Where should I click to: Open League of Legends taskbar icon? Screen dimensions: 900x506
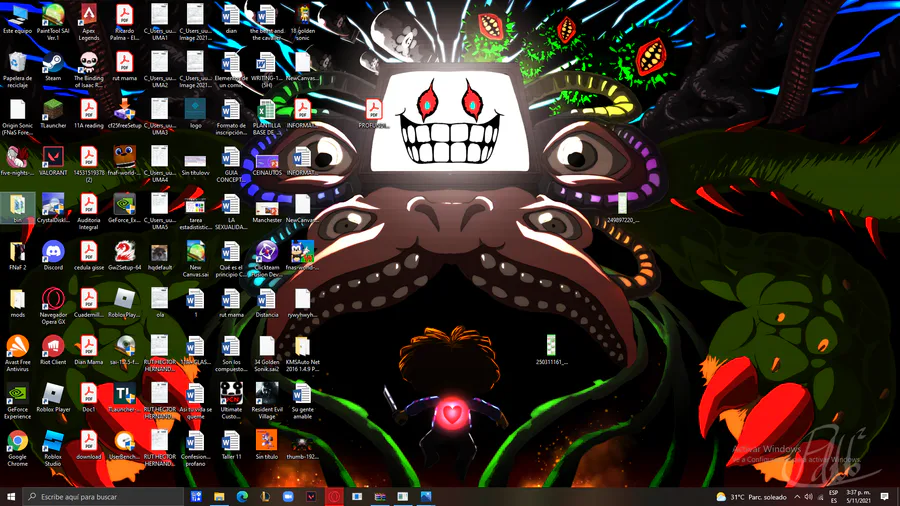[x=265, y=496]
